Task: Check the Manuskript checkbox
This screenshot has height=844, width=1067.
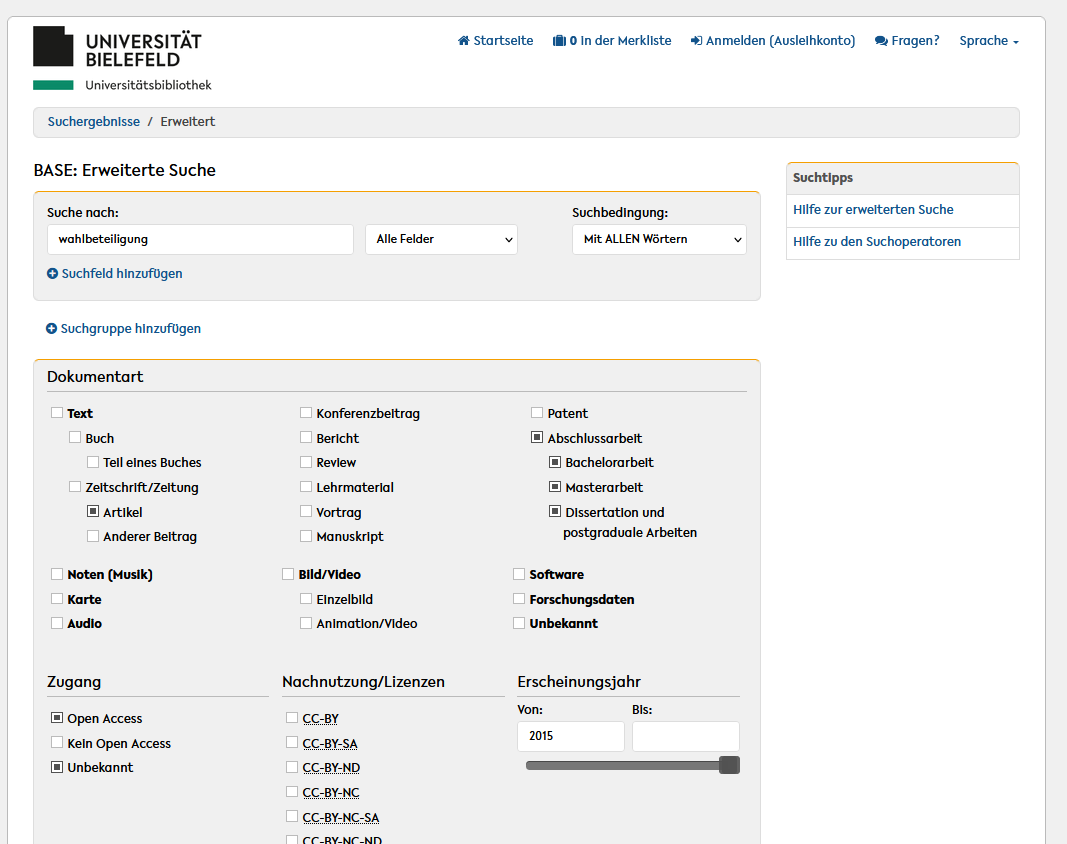Action: 306,536
